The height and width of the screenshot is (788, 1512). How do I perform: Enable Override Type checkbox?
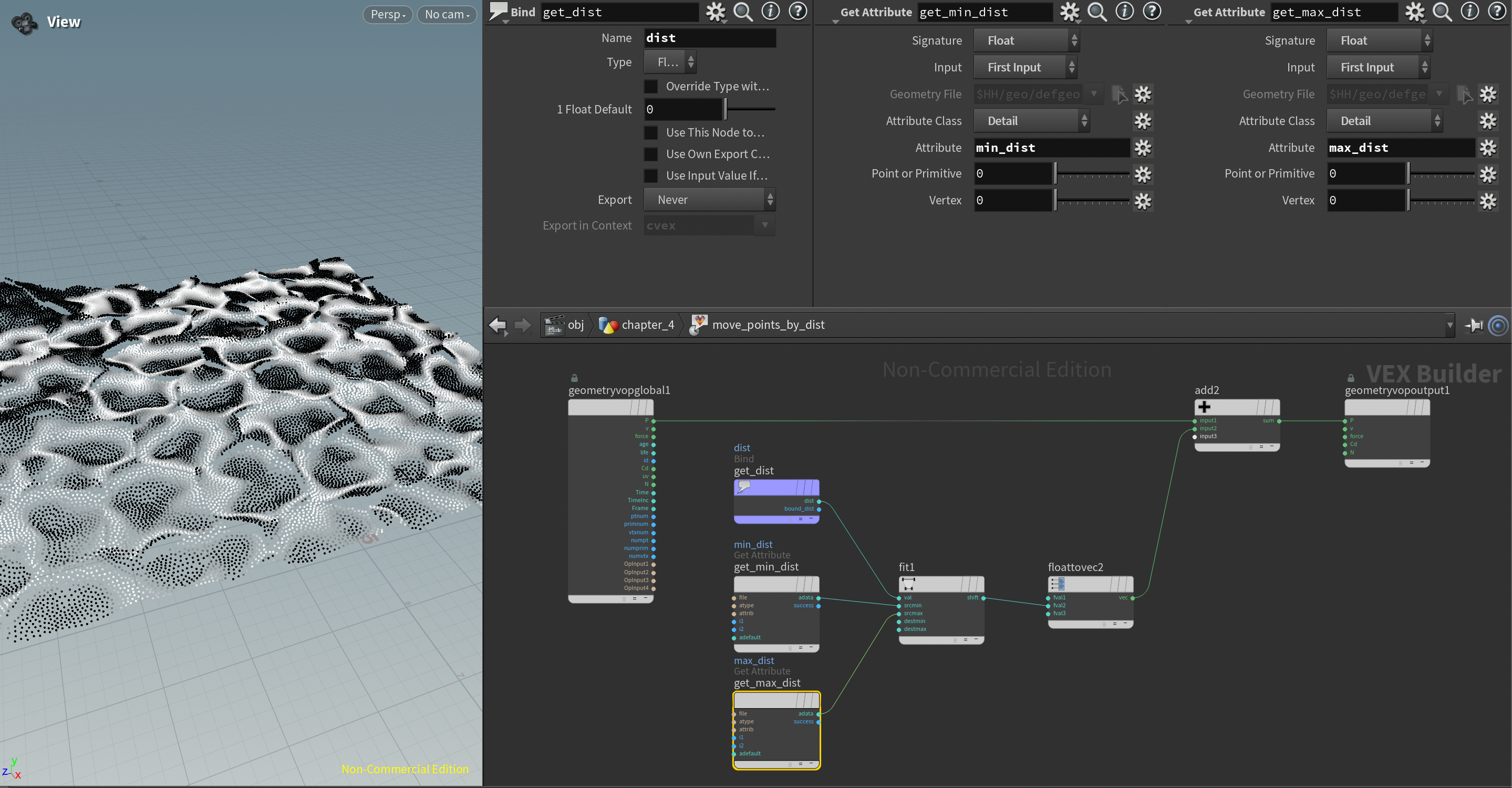650,86
